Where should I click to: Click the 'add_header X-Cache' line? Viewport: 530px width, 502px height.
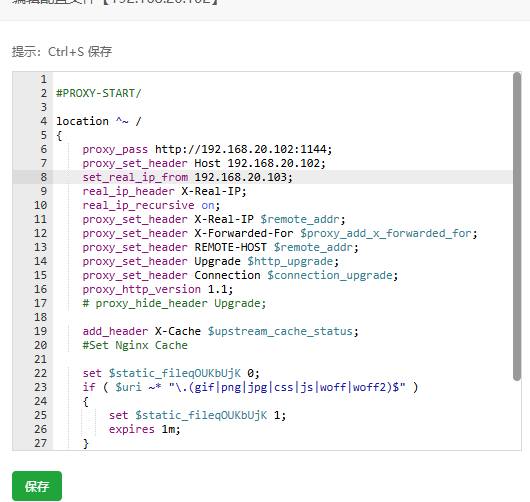click(220, 331)
